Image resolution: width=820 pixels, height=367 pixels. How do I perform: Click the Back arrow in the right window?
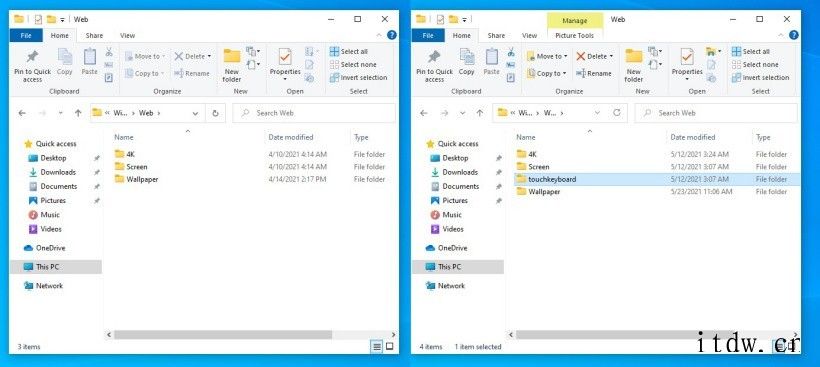tap(424, 113)
